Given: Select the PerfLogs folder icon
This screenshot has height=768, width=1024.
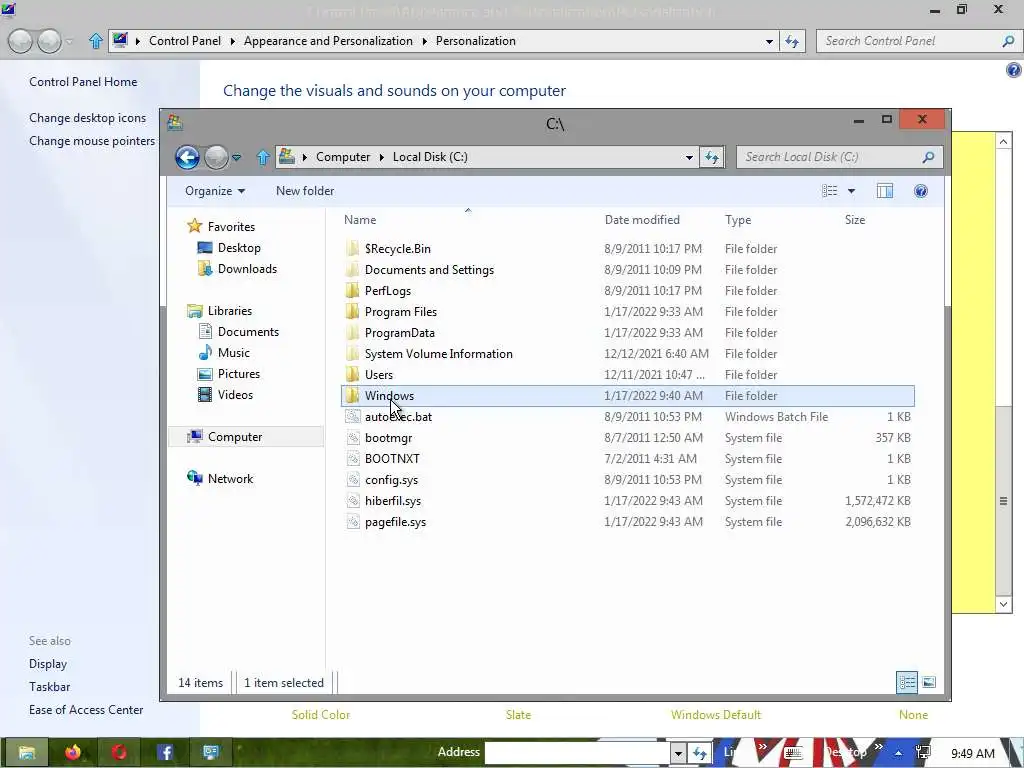Looking at the screenshot, I should [x=352, y=291].
